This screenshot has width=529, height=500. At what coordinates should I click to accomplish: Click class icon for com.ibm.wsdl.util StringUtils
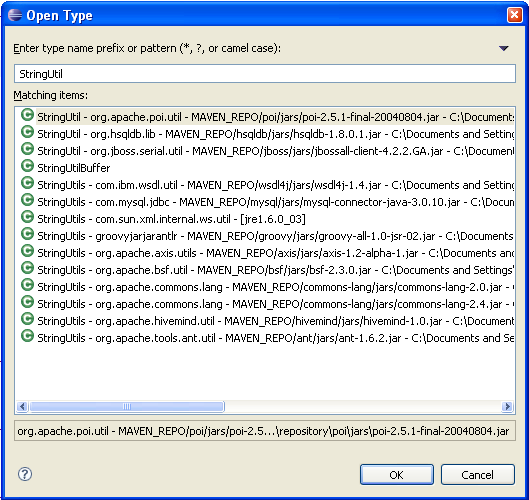[27, 183]
